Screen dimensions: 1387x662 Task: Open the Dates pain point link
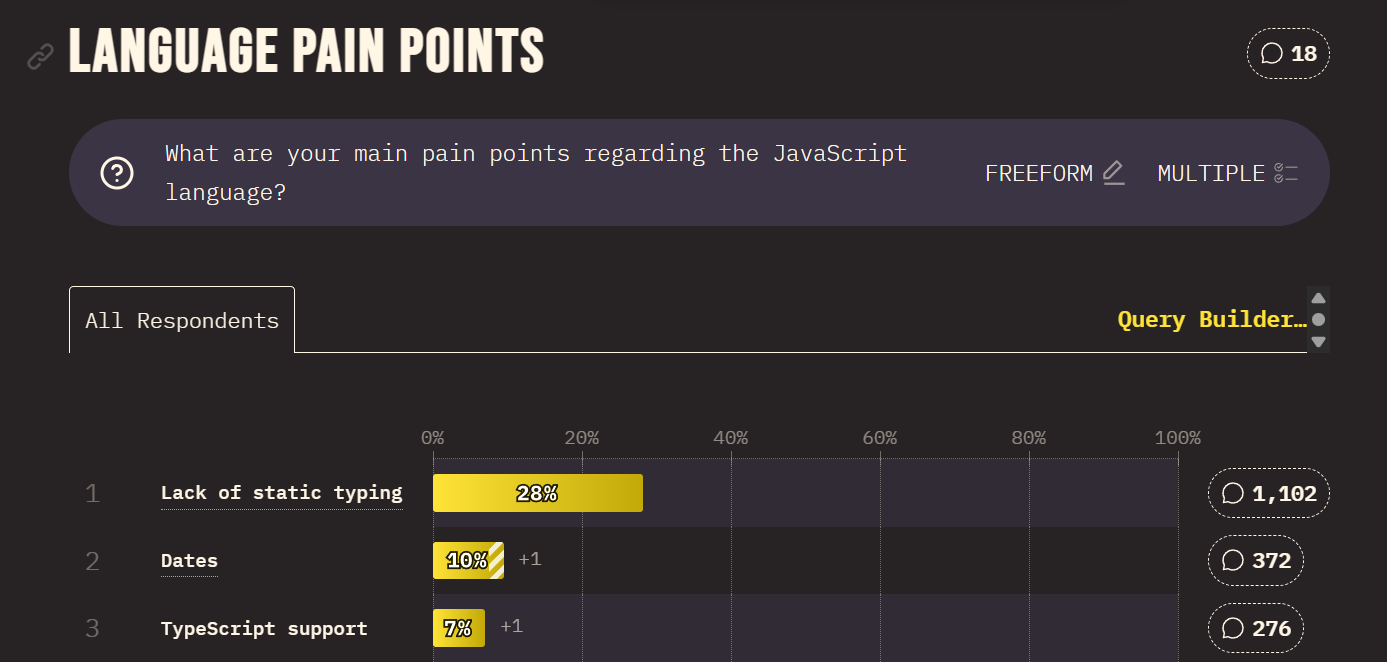coord(189,560)
